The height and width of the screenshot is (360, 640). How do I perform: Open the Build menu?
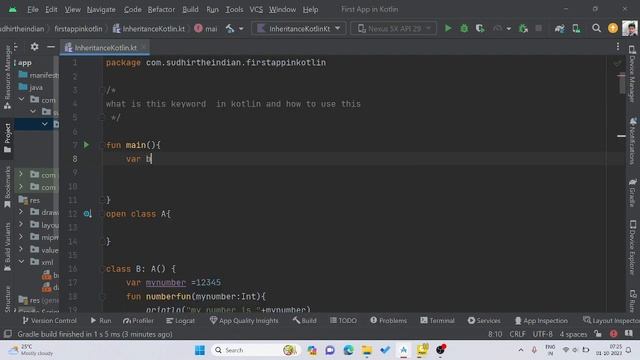190,9
